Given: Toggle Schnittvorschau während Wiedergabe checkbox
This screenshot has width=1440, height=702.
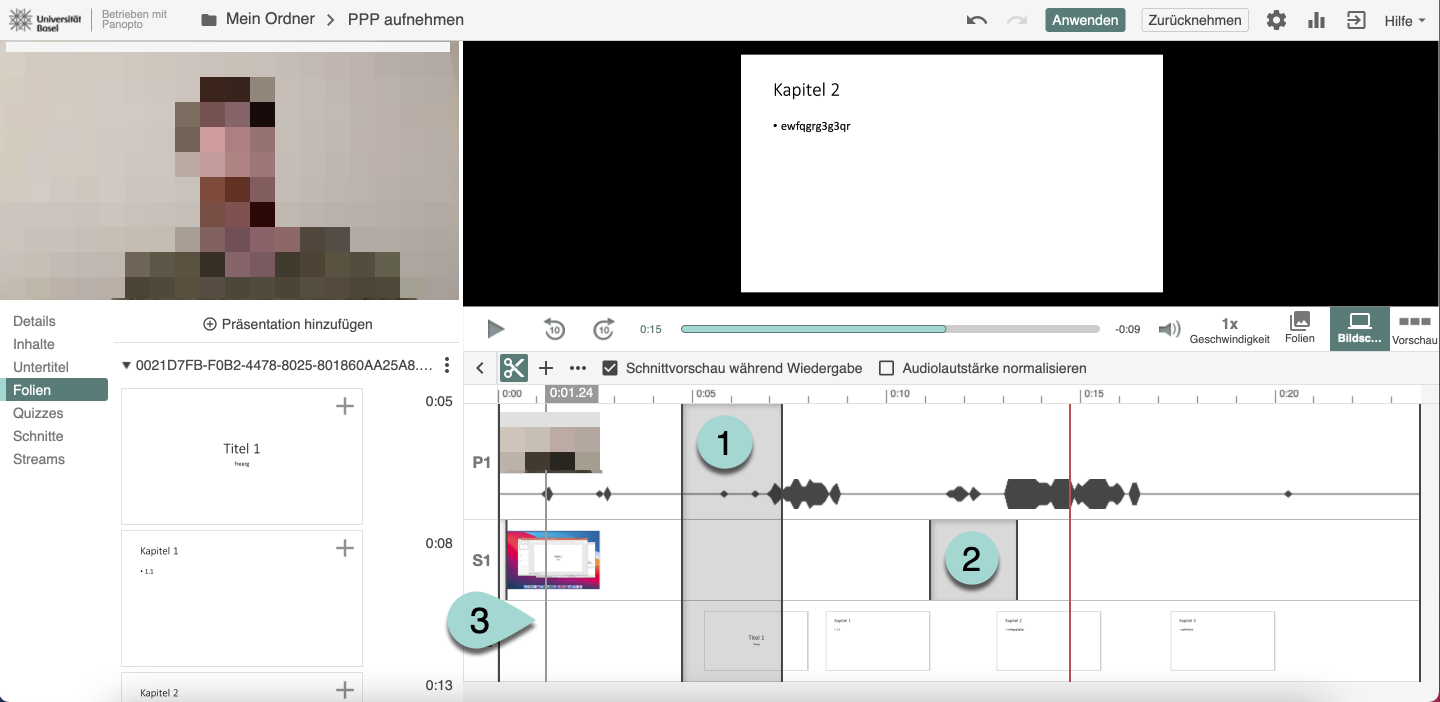Looking at the screenshot, I should click(610, 368).
